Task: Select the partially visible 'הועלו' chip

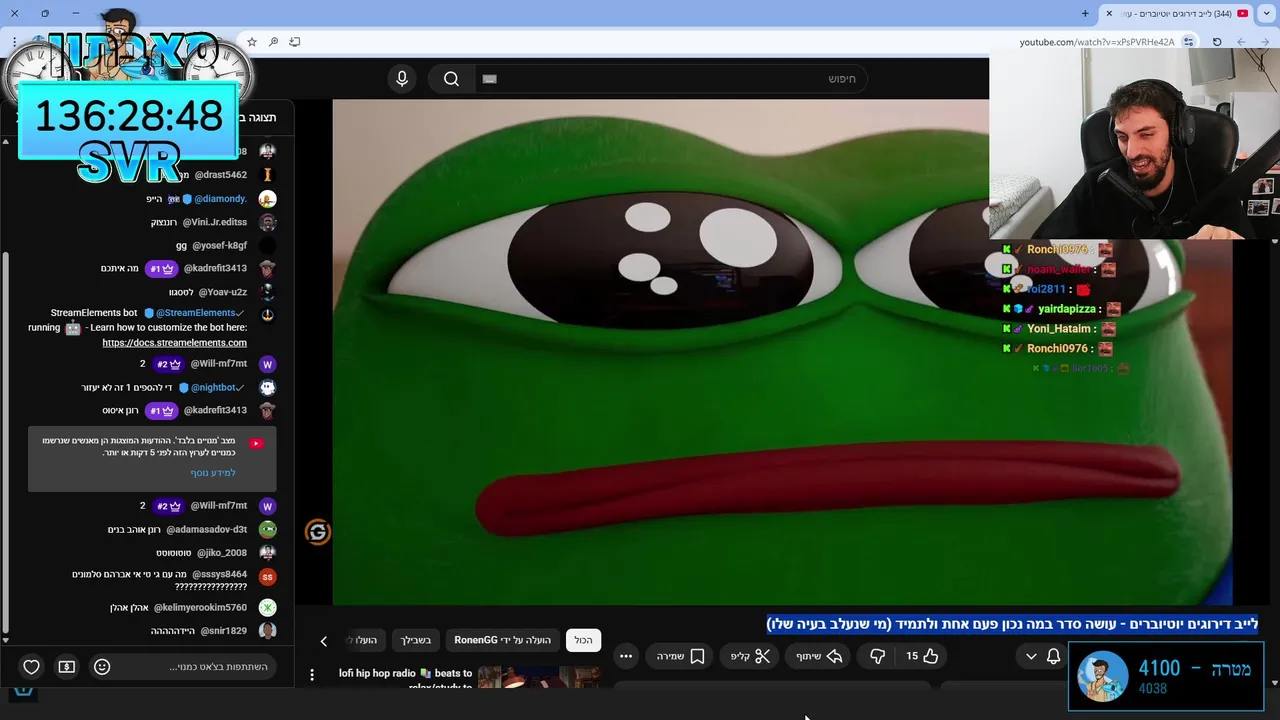Action: click(x=366, y=640)
